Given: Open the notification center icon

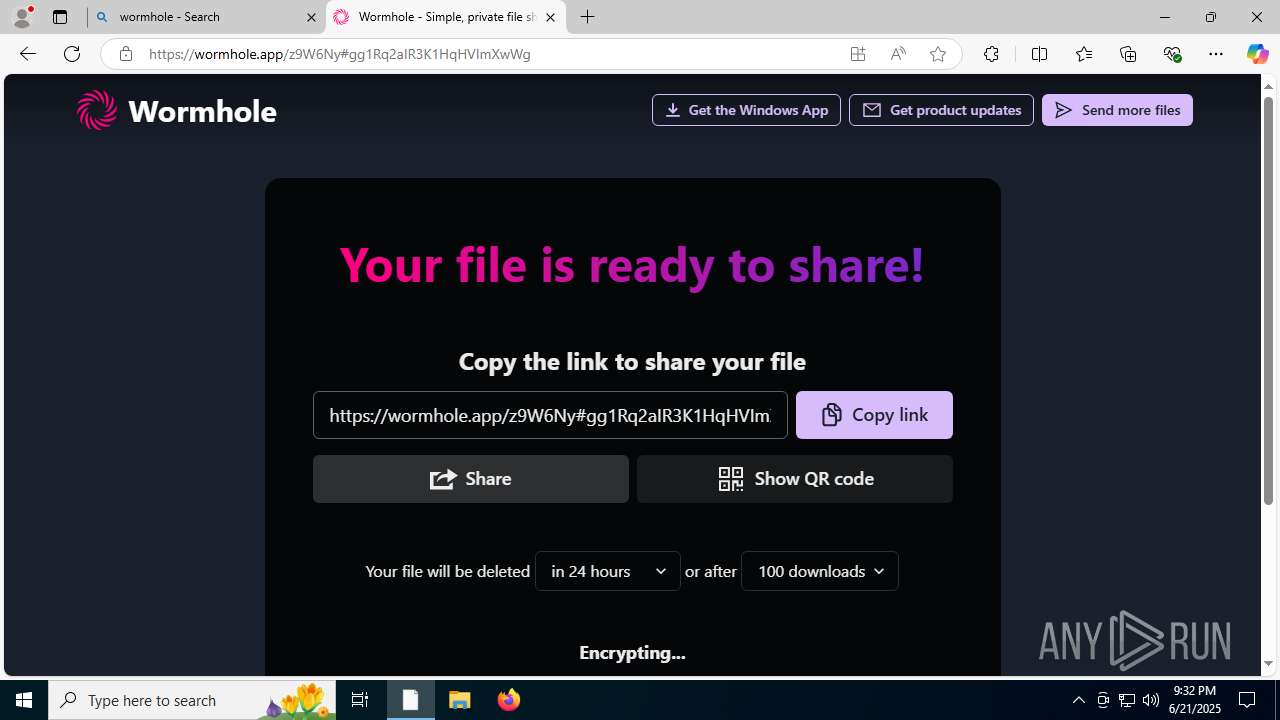Looking at the screenshot, I should pyautogui.click(x=1248, y=700).
